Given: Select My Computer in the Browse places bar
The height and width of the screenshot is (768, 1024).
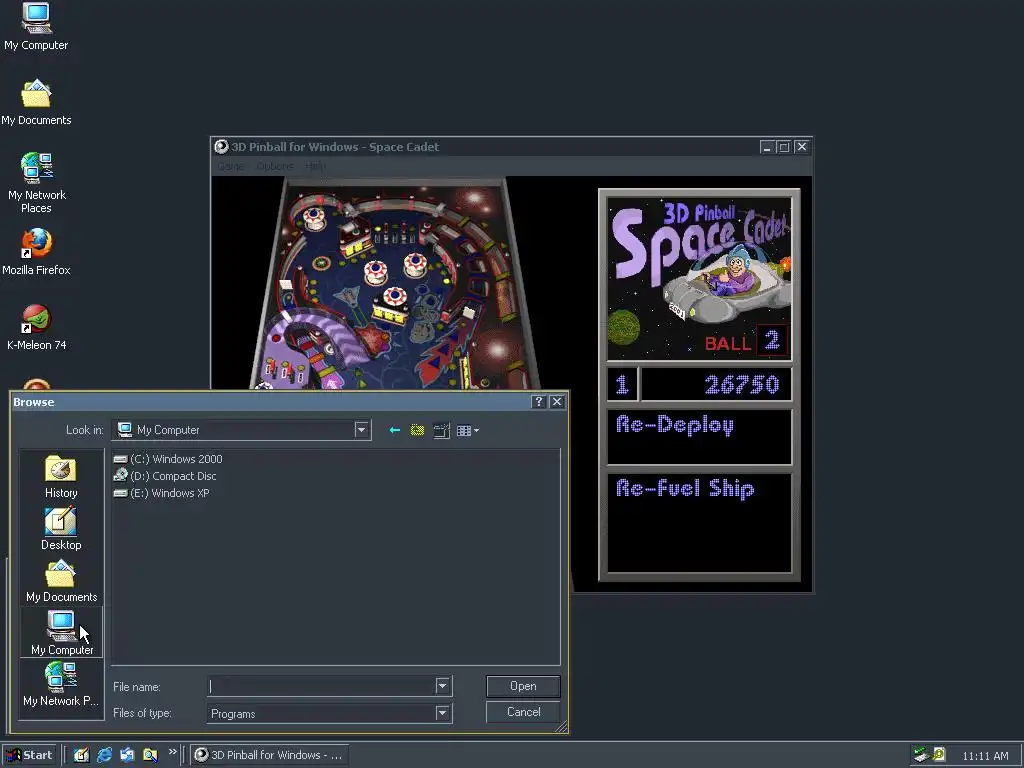Looking at the screenshot, I should [x=61, y=632].
